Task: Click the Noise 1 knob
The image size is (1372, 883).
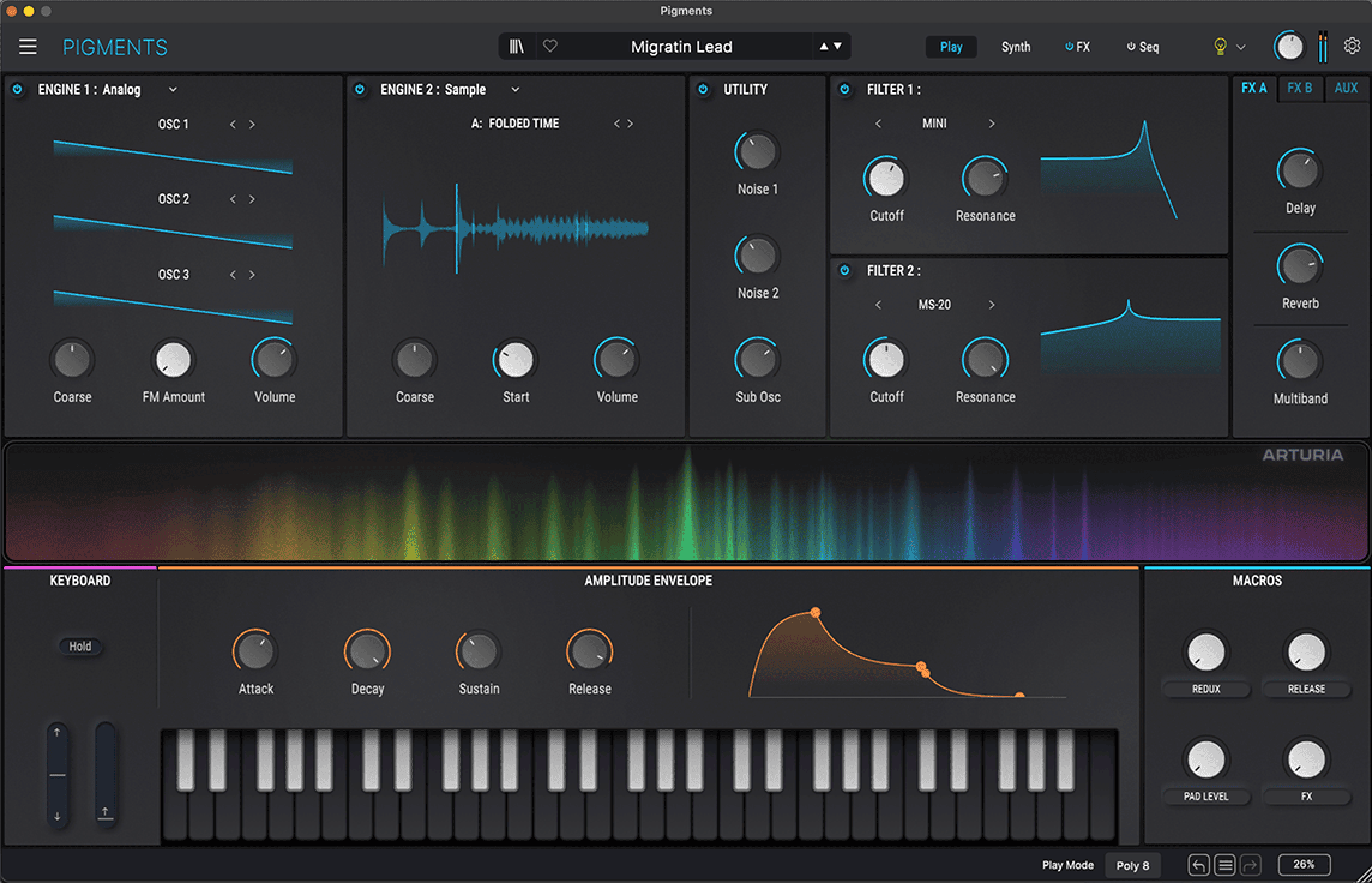Action: pos(757,152)
